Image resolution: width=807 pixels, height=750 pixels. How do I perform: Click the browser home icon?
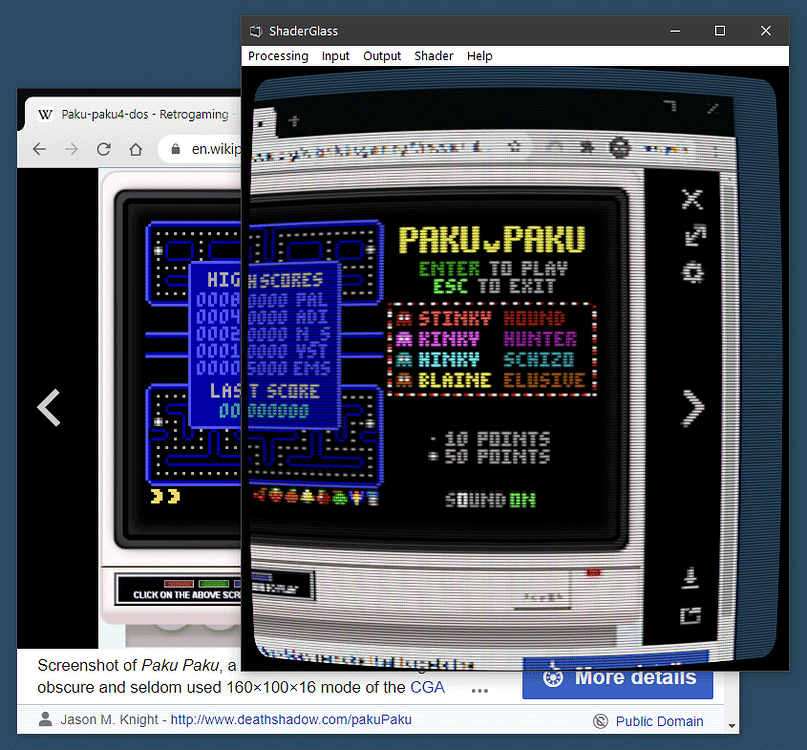(x=135, y=149)
